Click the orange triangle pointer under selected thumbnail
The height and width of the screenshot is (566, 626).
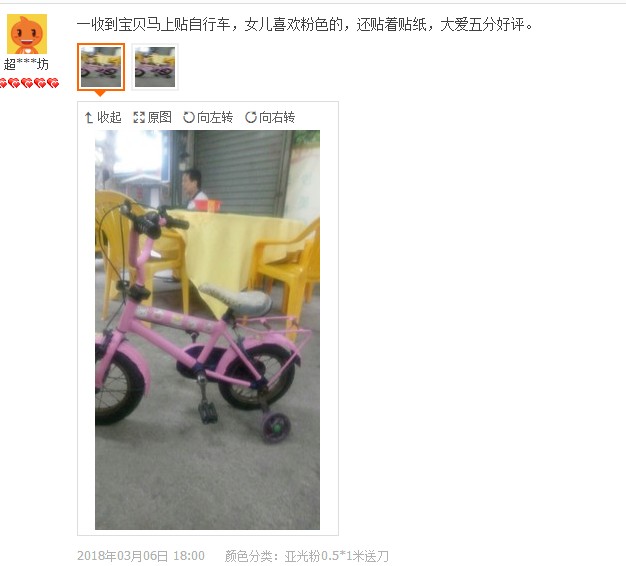[x=100, y=93]
